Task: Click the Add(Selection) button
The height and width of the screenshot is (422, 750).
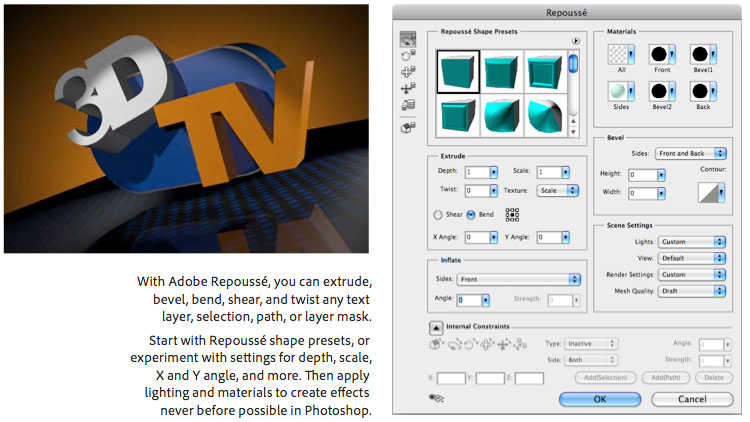Action: tap(605, 378)
